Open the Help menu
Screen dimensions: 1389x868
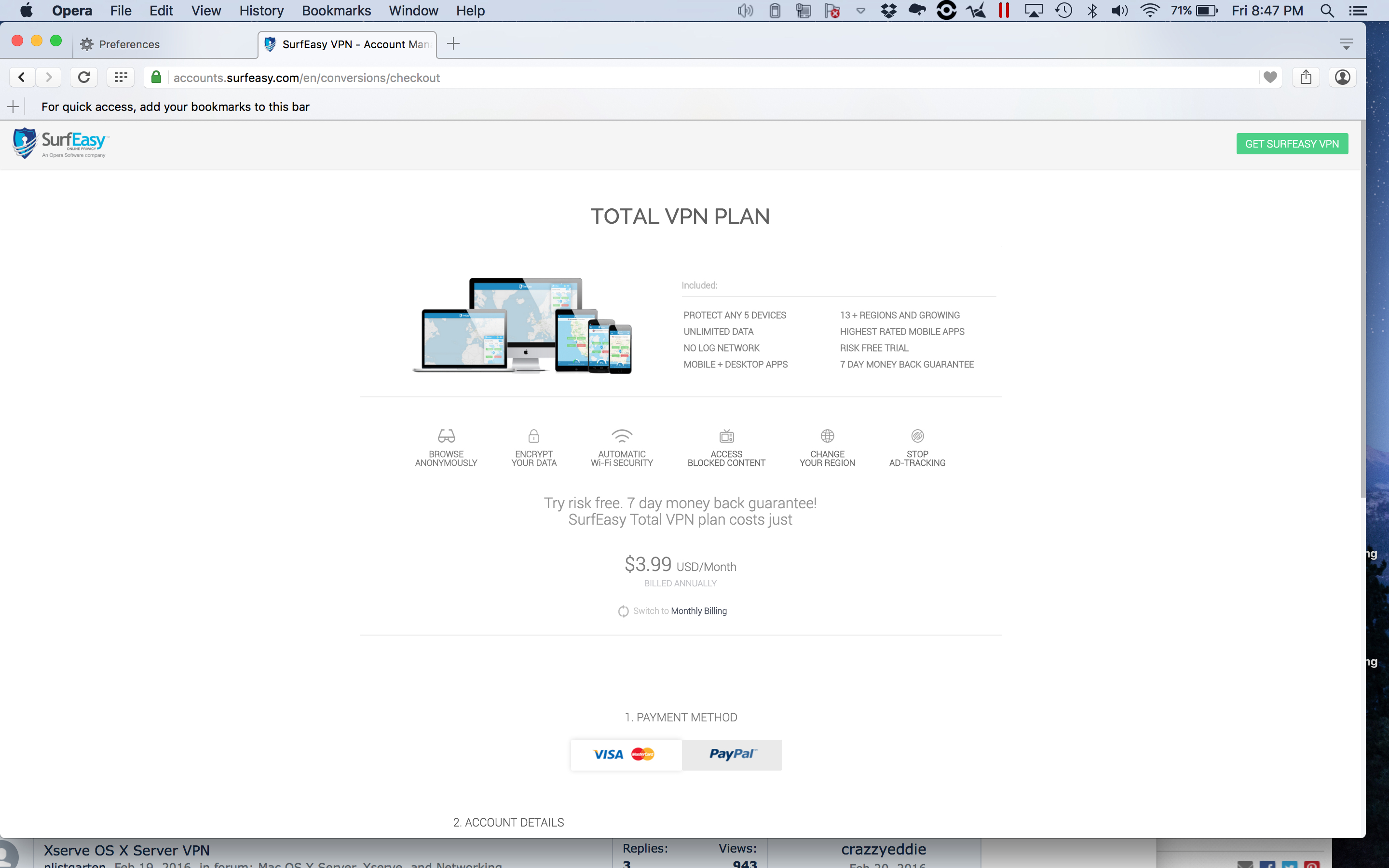471,10
